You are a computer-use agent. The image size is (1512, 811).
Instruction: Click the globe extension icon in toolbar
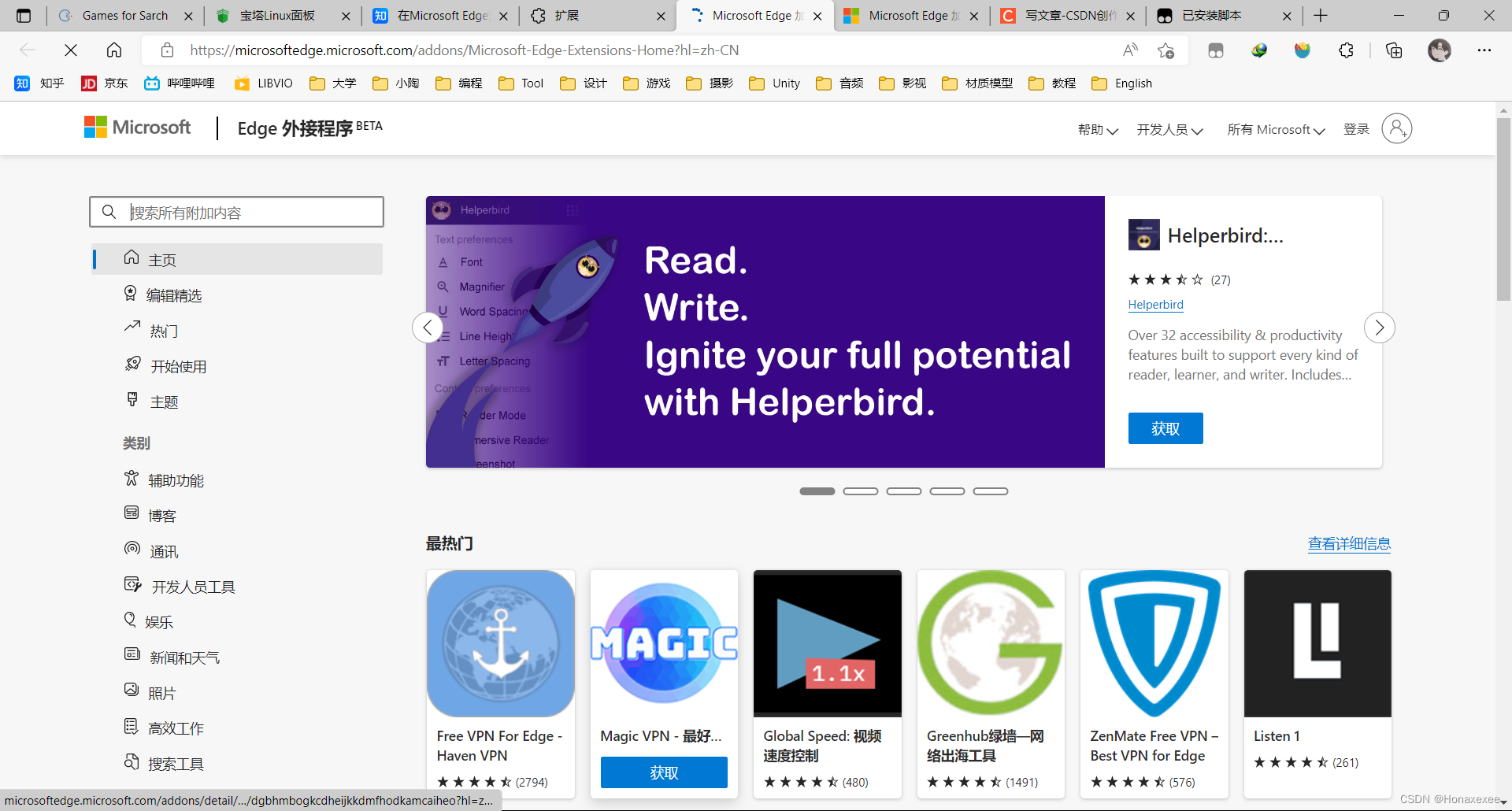(1259, 50)
